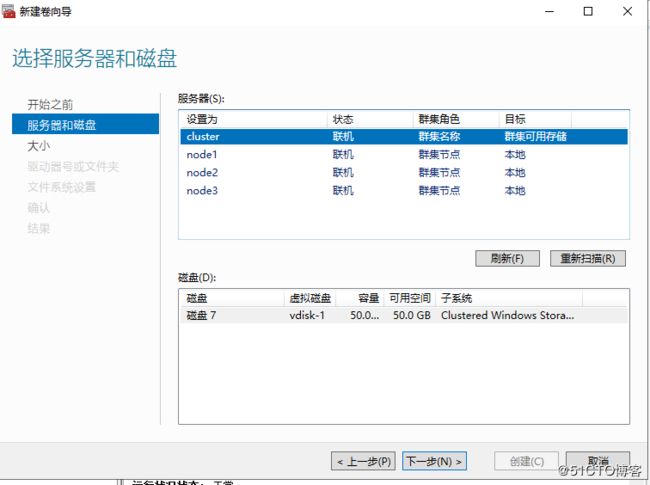This screenshot has height=485, width=650.
Task: Sort servers by 设置为 column
Action: click(x=254, y=119)
